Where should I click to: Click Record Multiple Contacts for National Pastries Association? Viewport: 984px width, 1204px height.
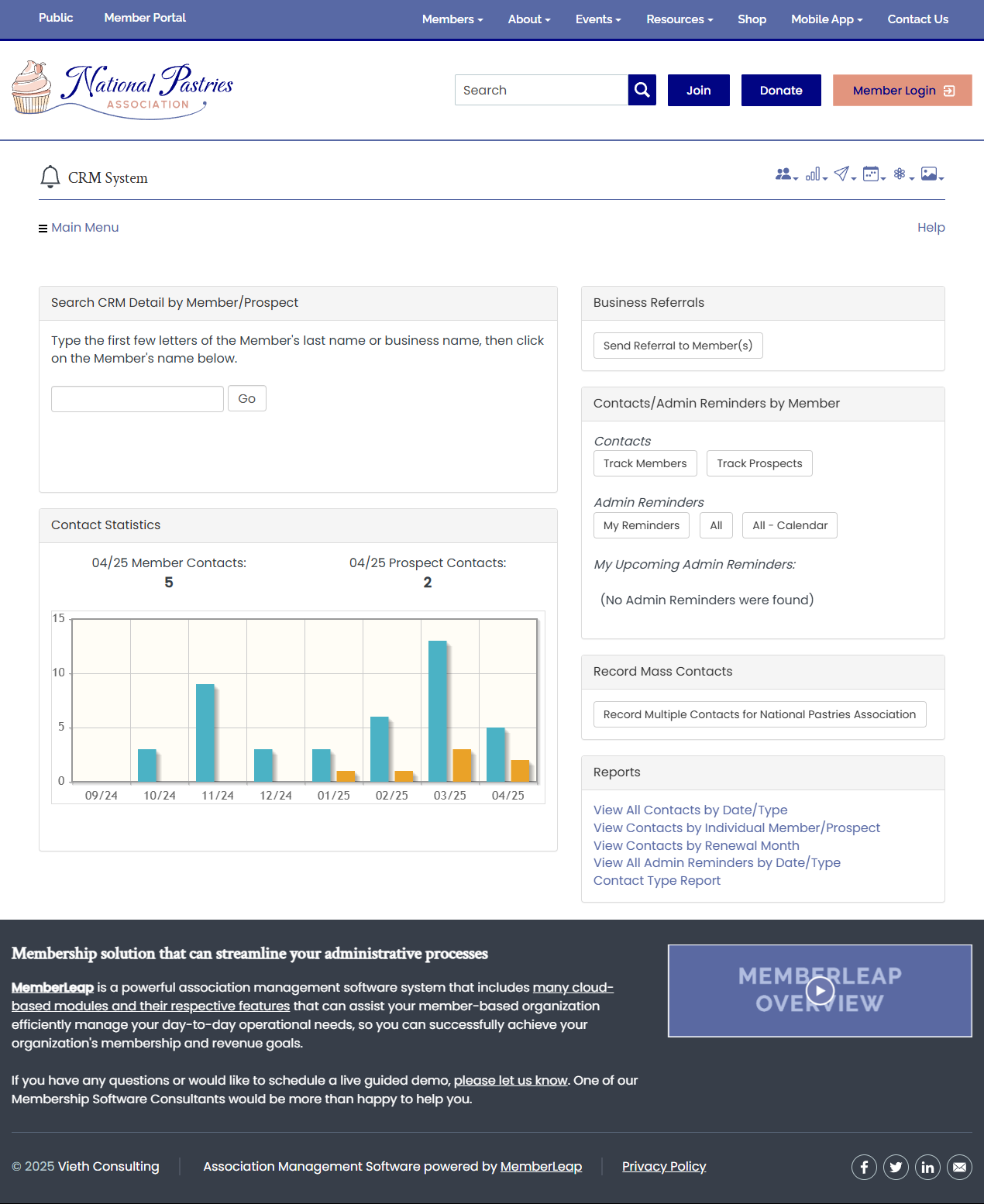pyautogui.click(x=760, y=714)
